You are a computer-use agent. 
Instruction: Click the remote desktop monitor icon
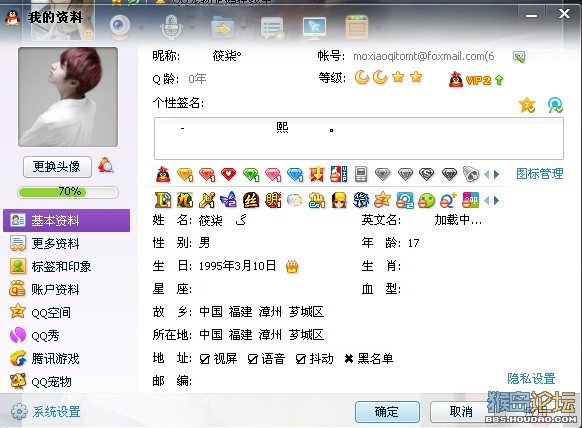pyautogui.click(x=314, y=28)
